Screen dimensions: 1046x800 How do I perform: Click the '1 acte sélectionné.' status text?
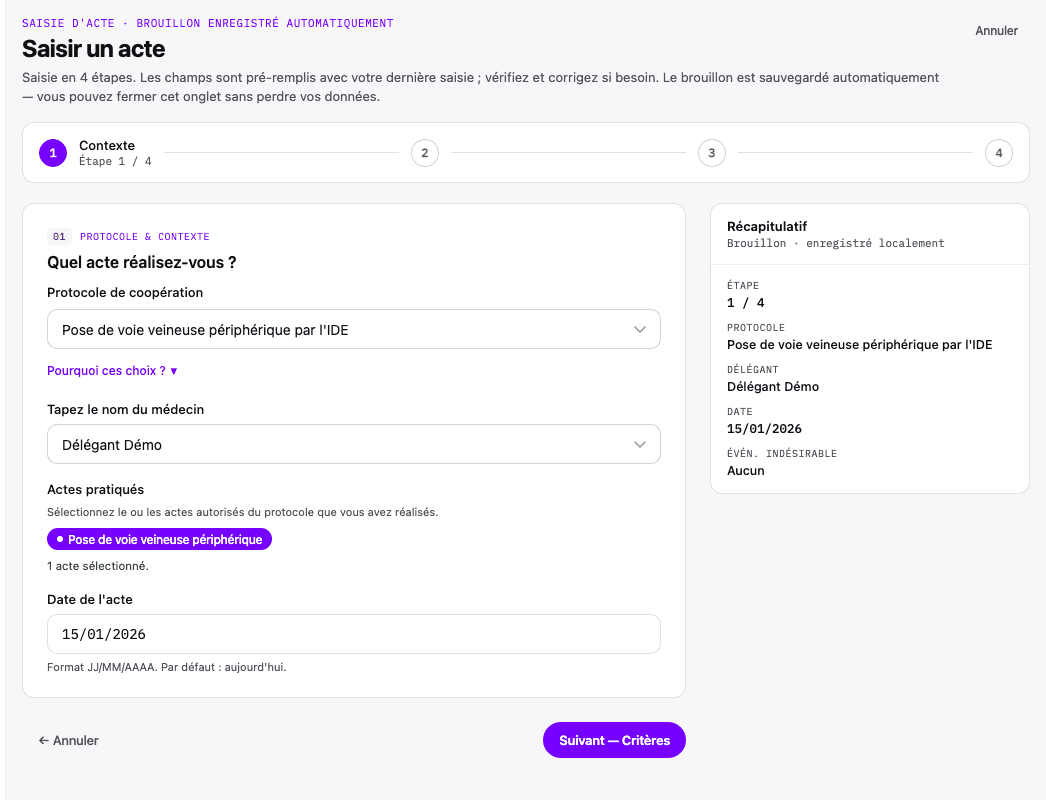click(98, 566)
